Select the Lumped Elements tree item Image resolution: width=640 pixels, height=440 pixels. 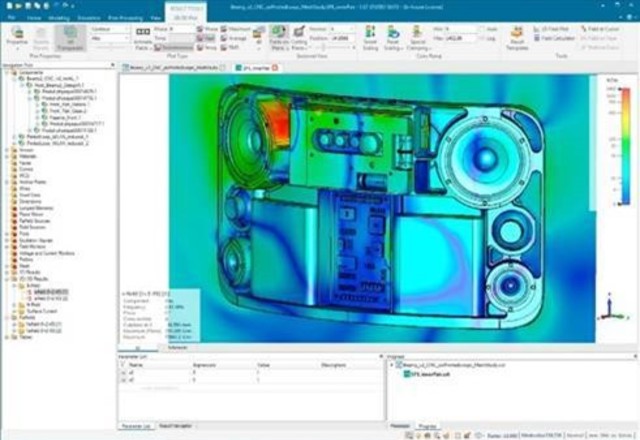tap(36, 208)
